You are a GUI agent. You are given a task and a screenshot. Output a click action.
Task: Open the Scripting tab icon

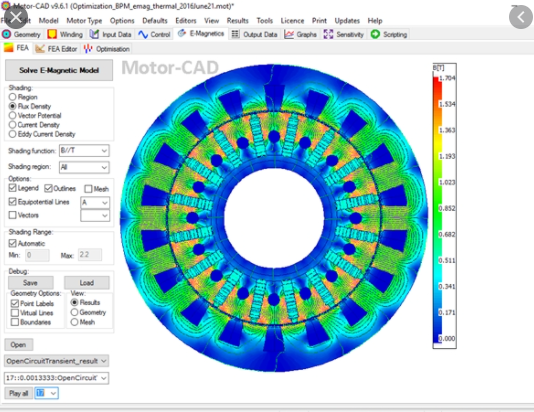(375, 34)
